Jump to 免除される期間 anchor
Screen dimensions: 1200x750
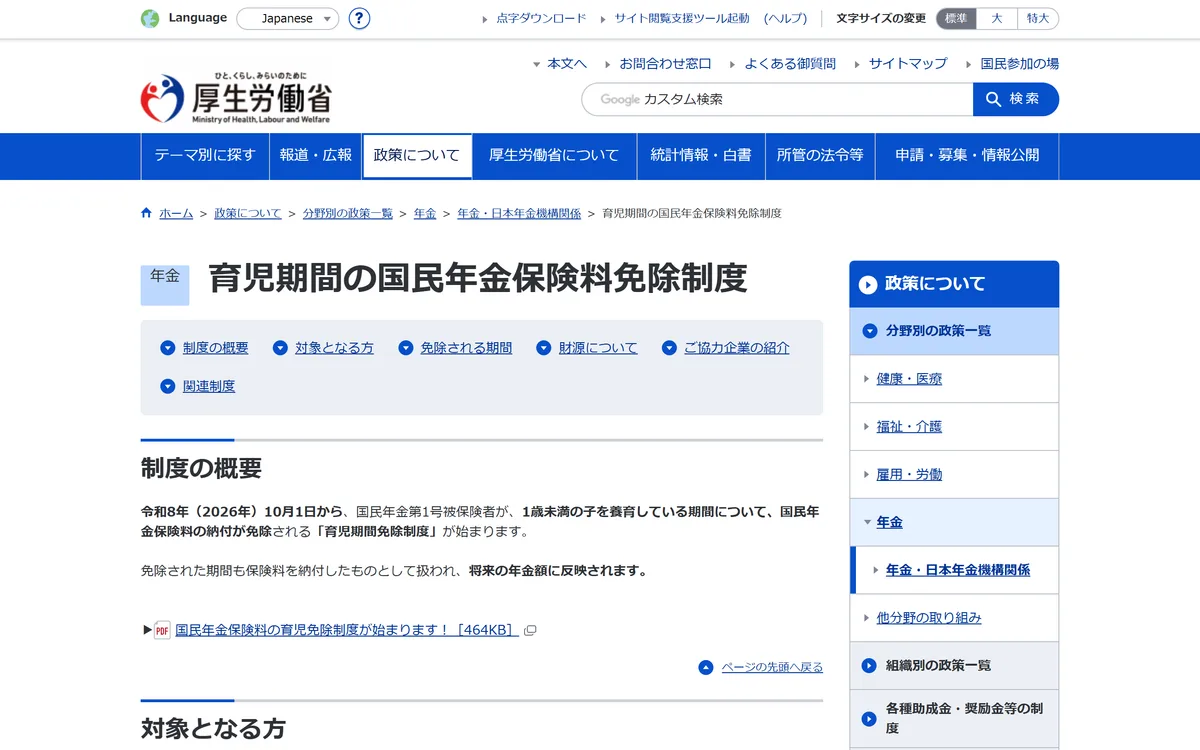tap(466, 348)
